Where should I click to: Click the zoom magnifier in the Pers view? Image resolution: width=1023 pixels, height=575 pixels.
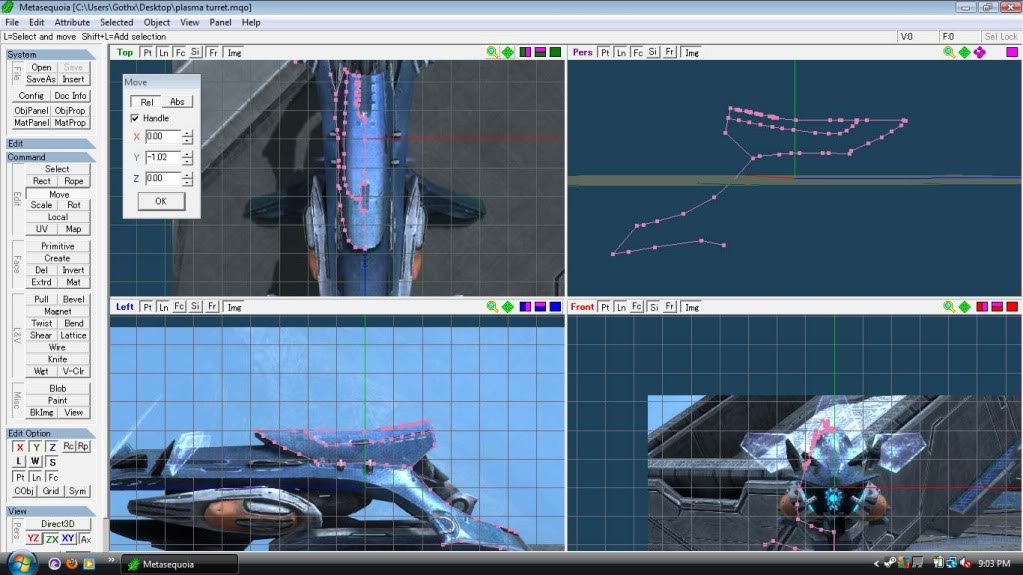(x=949, y=52)
